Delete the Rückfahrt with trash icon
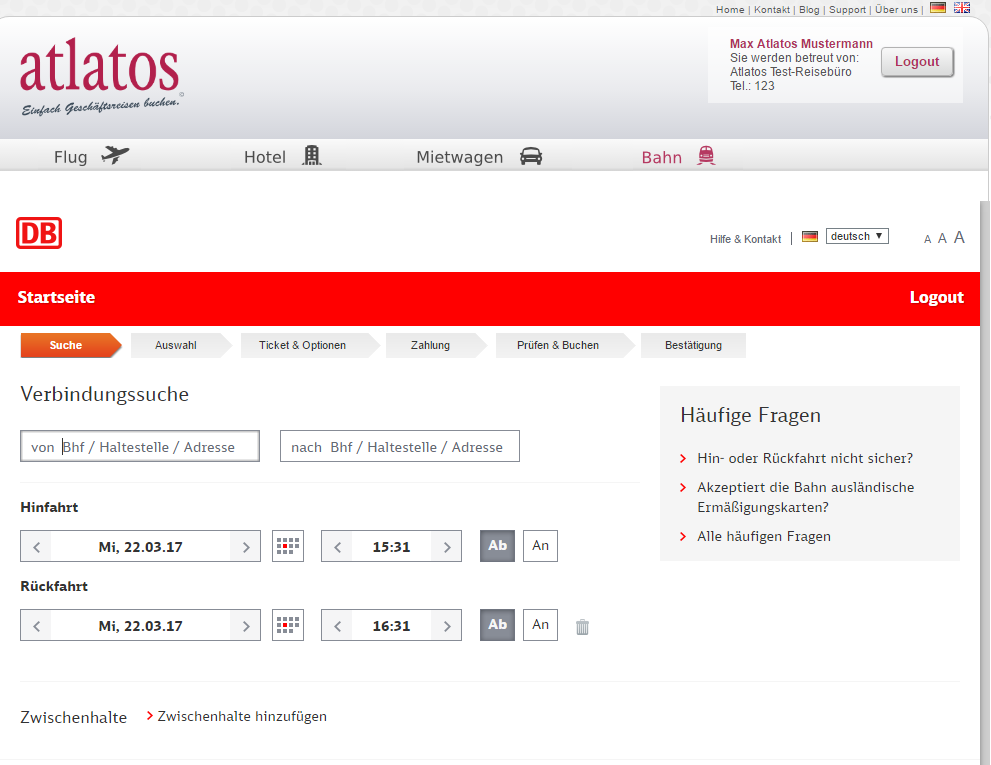991x765 pixels. 582,627
